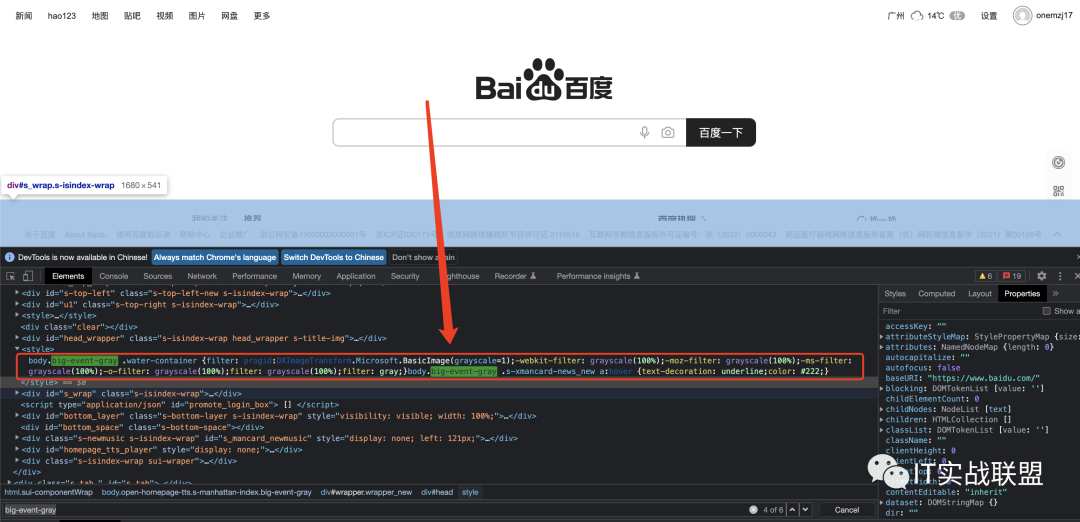Viewport: 1080px width, 522px height.
Task: Expand the bottom_layer div node
Action: [x=18, y=416]
